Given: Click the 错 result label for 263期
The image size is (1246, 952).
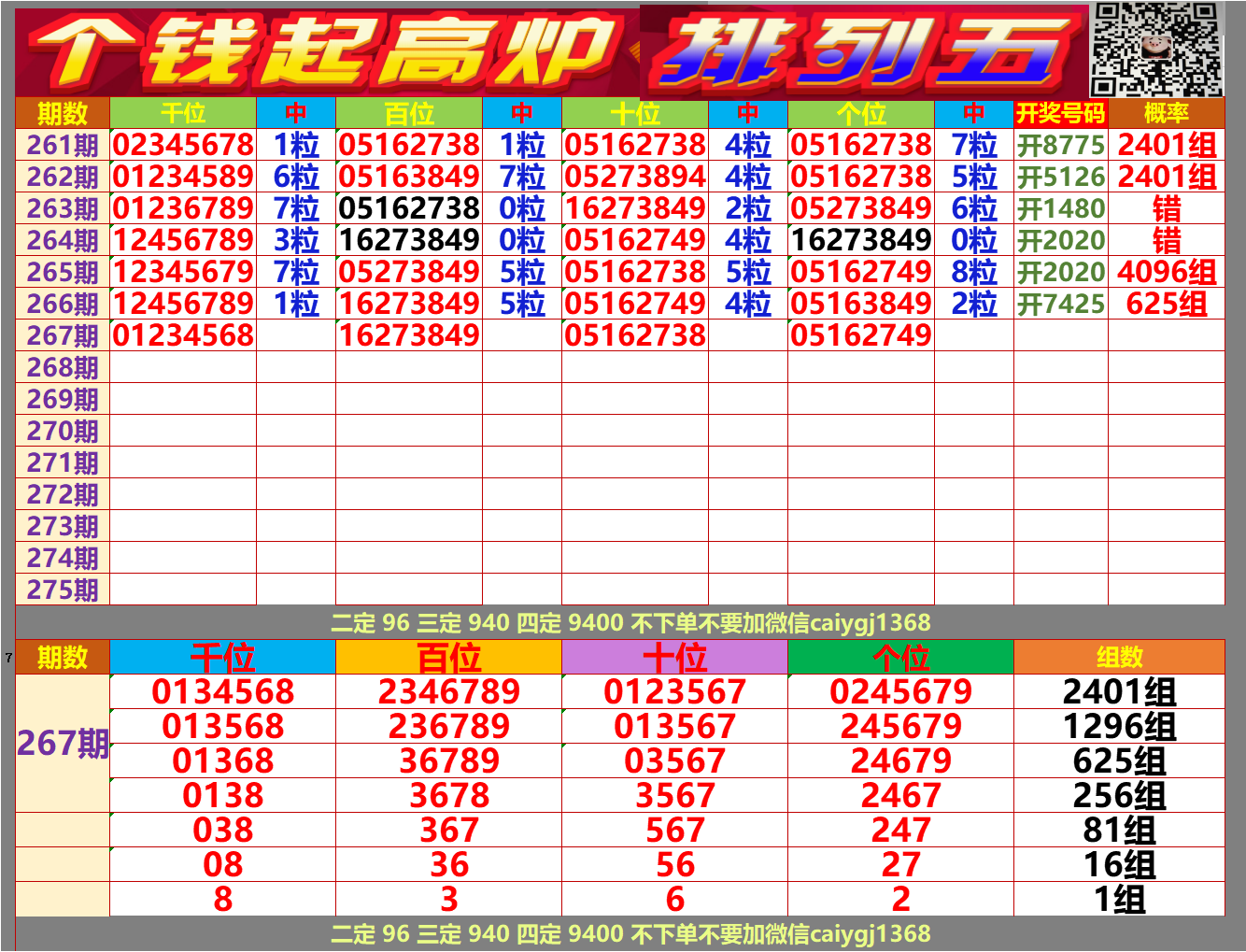Looking at the screenshot, I should tap(1167, 207).
